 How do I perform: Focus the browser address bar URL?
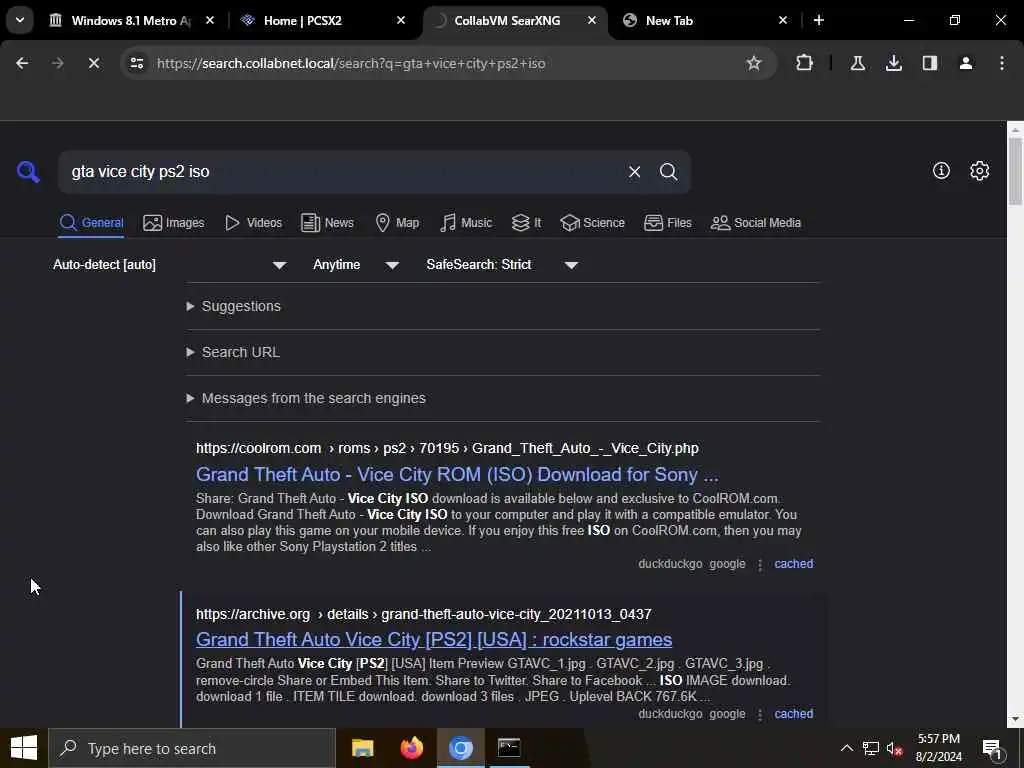[351, 63]
